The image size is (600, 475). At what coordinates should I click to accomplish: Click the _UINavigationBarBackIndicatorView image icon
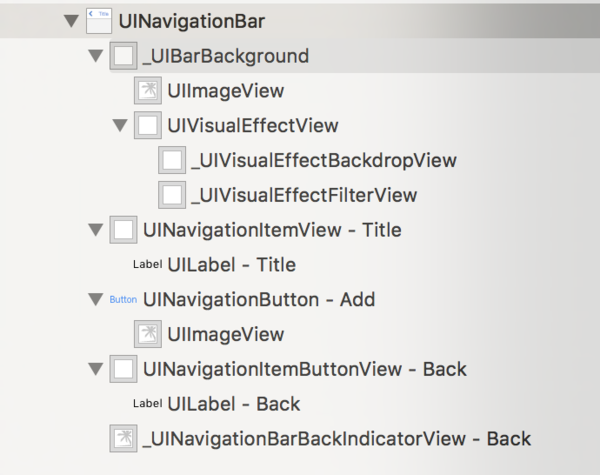[124, 438]
